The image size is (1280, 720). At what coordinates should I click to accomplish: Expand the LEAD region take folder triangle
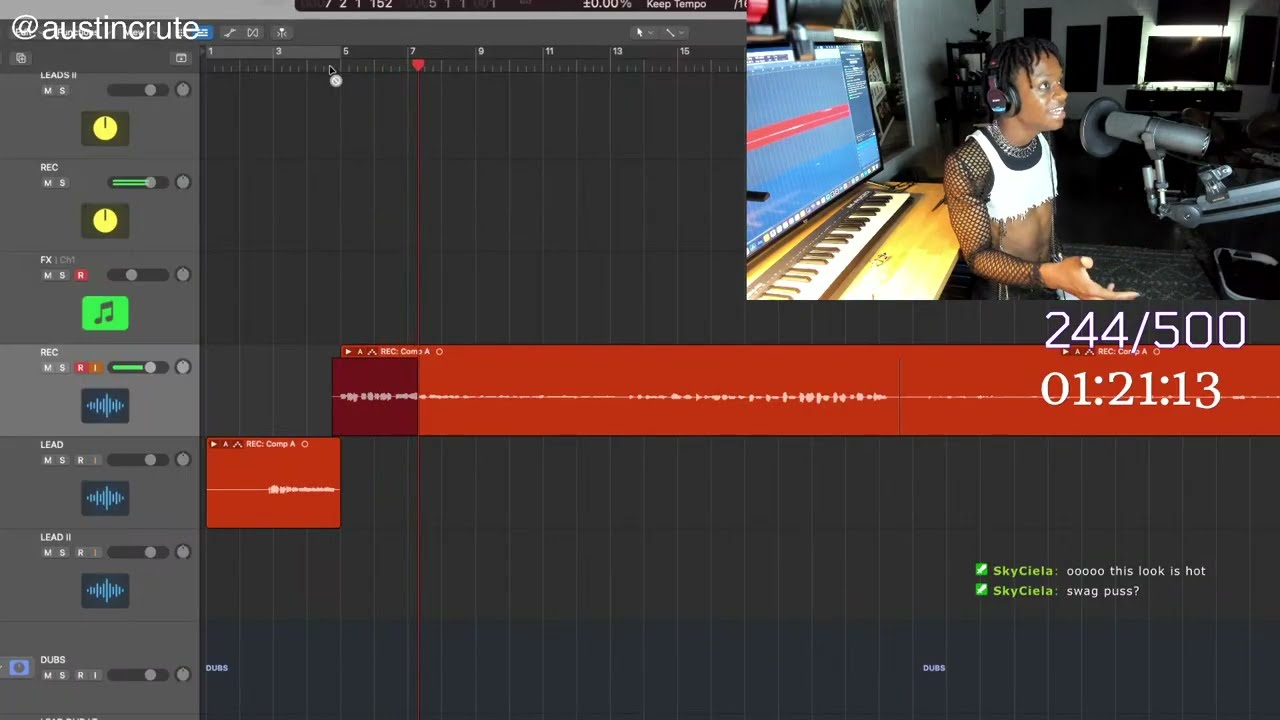click(x=213, y=444)
